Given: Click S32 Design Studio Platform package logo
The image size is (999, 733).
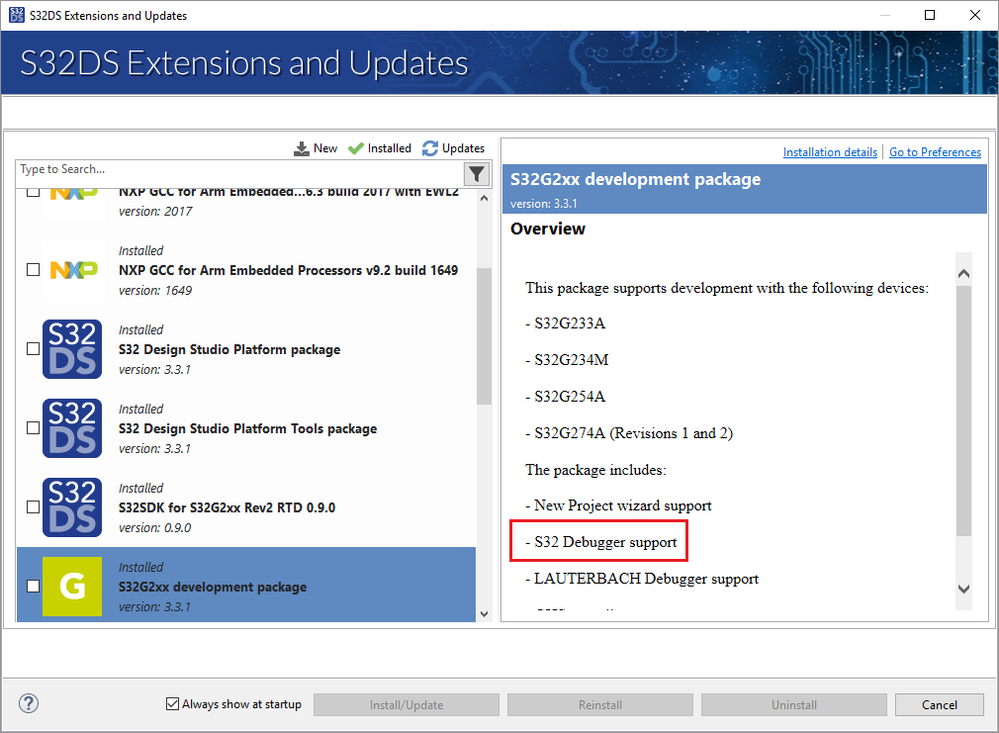Looking at the screenshot, I should pyautogui.click(x=72, y=349).
